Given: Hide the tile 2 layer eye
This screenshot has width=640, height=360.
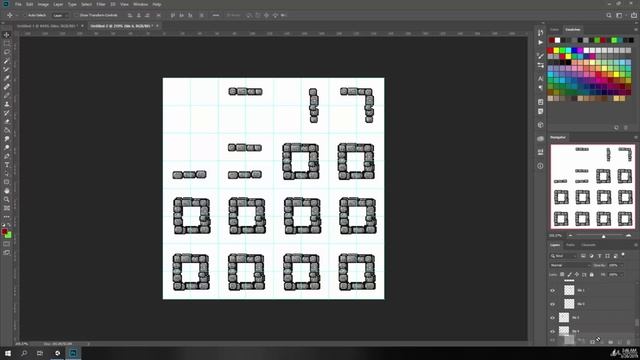Looking at the screenshot, I should click(x=553, y=304).
